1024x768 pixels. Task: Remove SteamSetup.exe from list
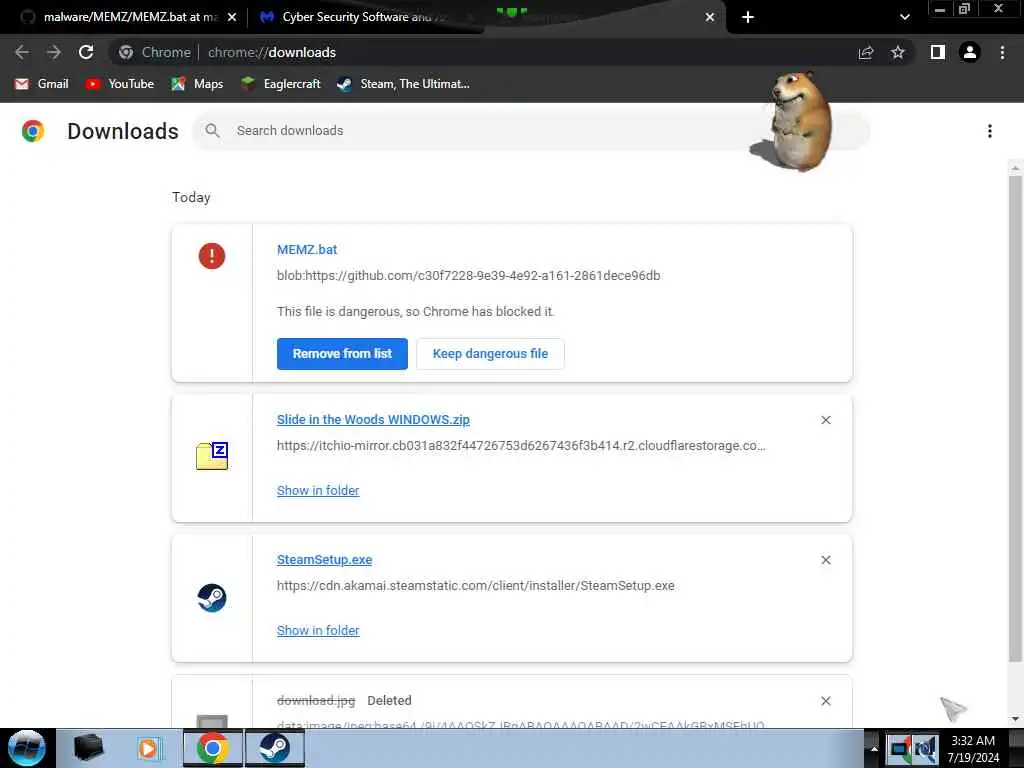pos(826,560)
